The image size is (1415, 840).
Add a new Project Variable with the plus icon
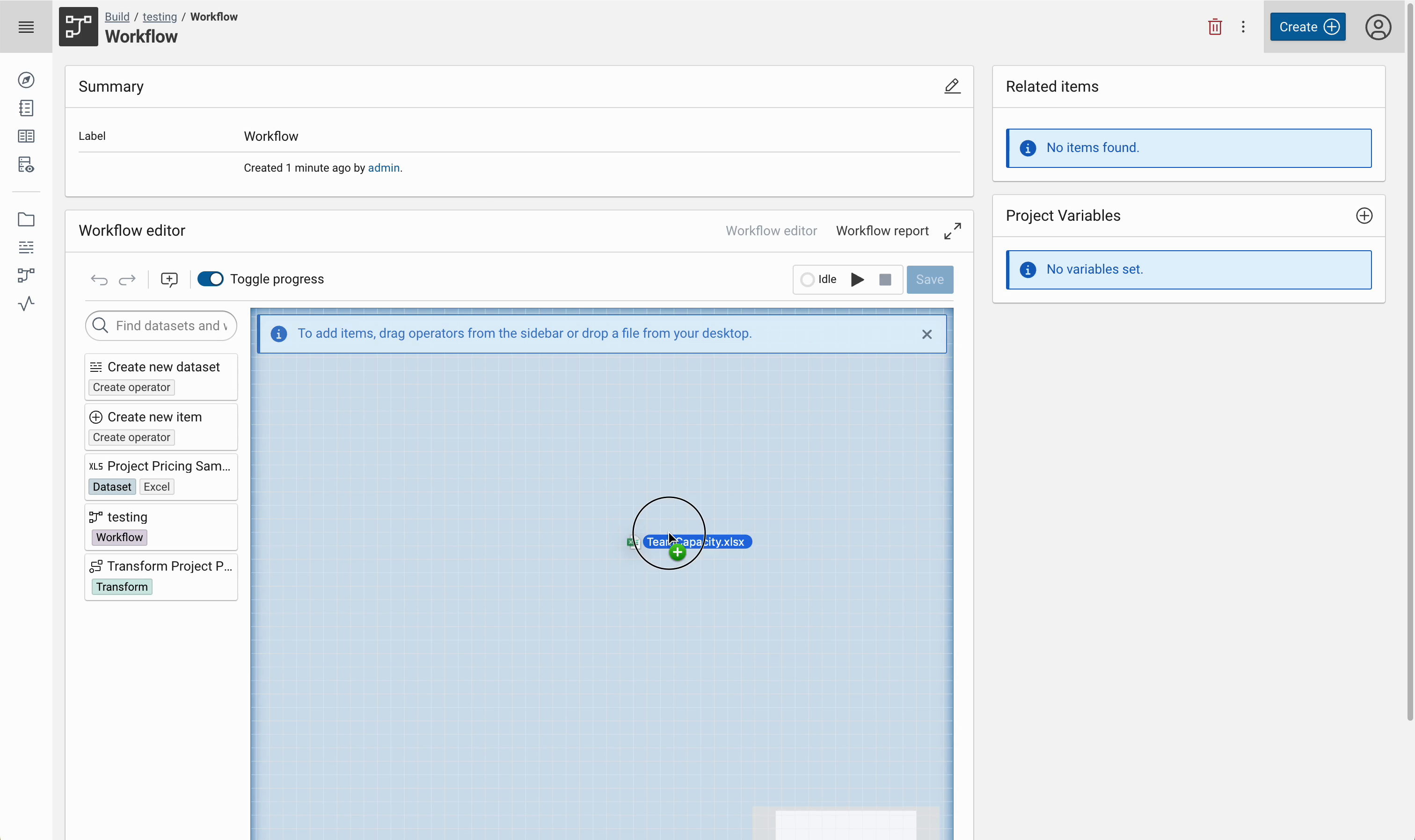coord(1364,215)
